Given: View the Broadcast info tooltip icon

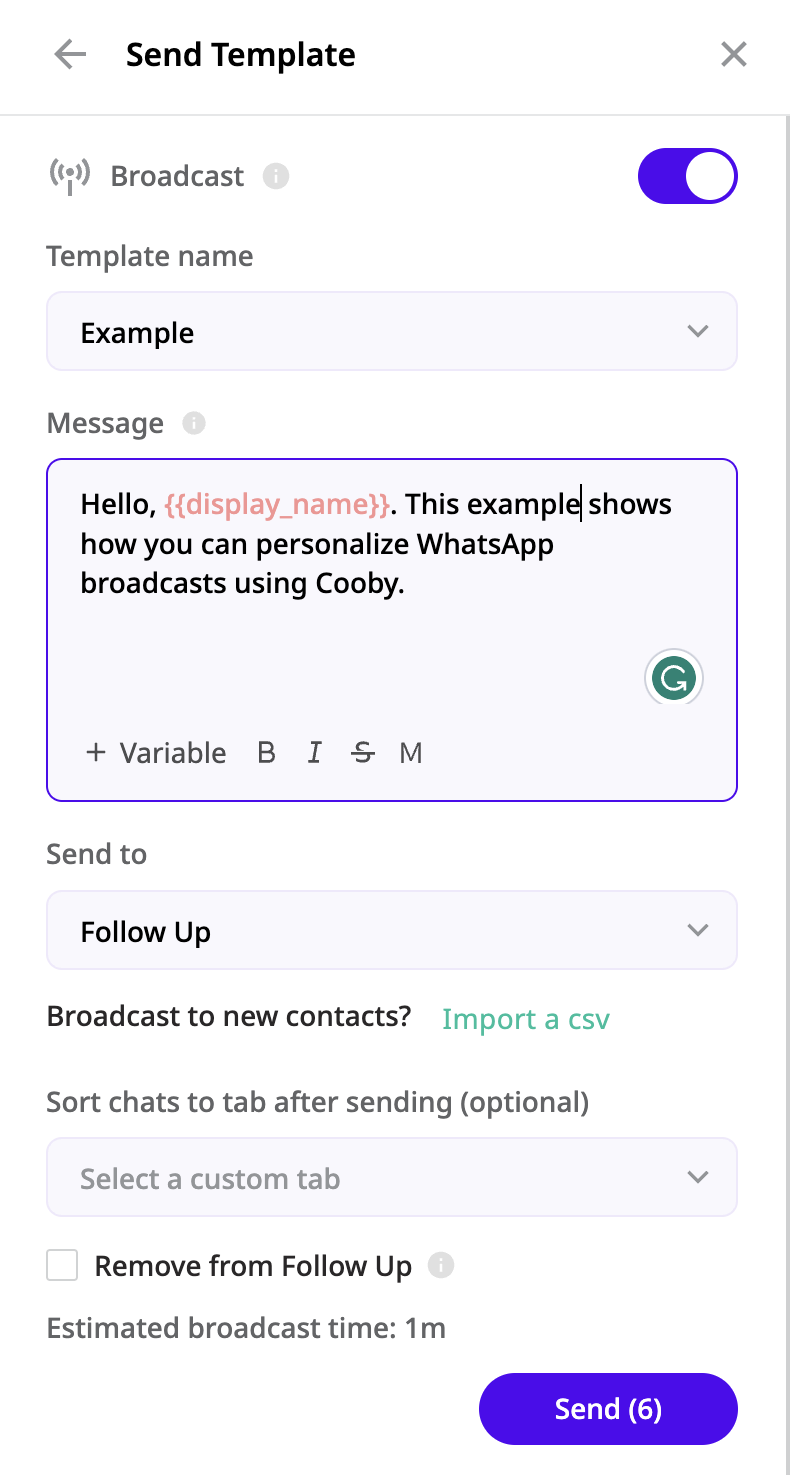Looking at the screenshot, I should [277, 176].
